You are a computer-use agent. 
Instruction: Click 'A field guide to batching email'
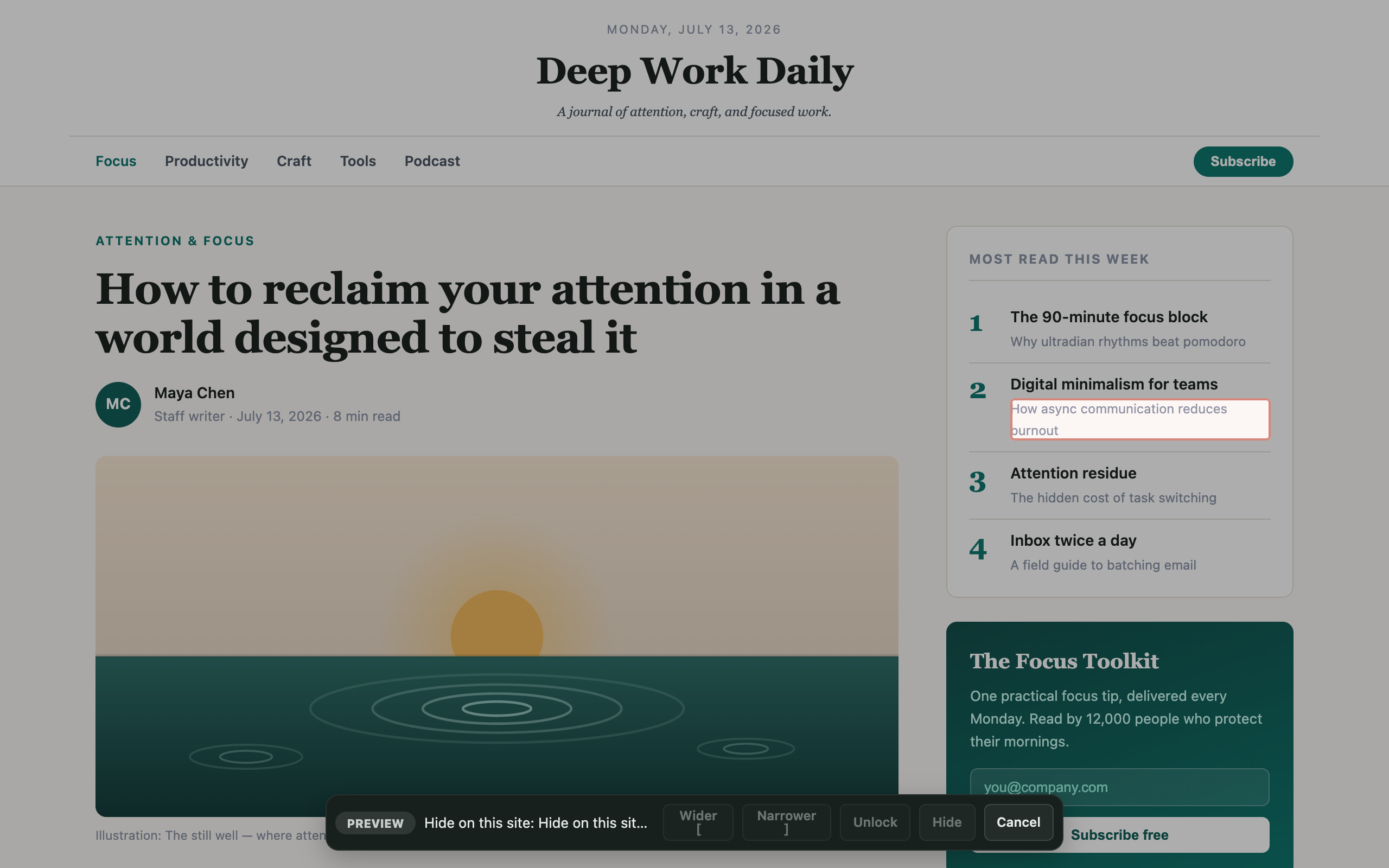pyautogui.click(x=1103, y=565)
